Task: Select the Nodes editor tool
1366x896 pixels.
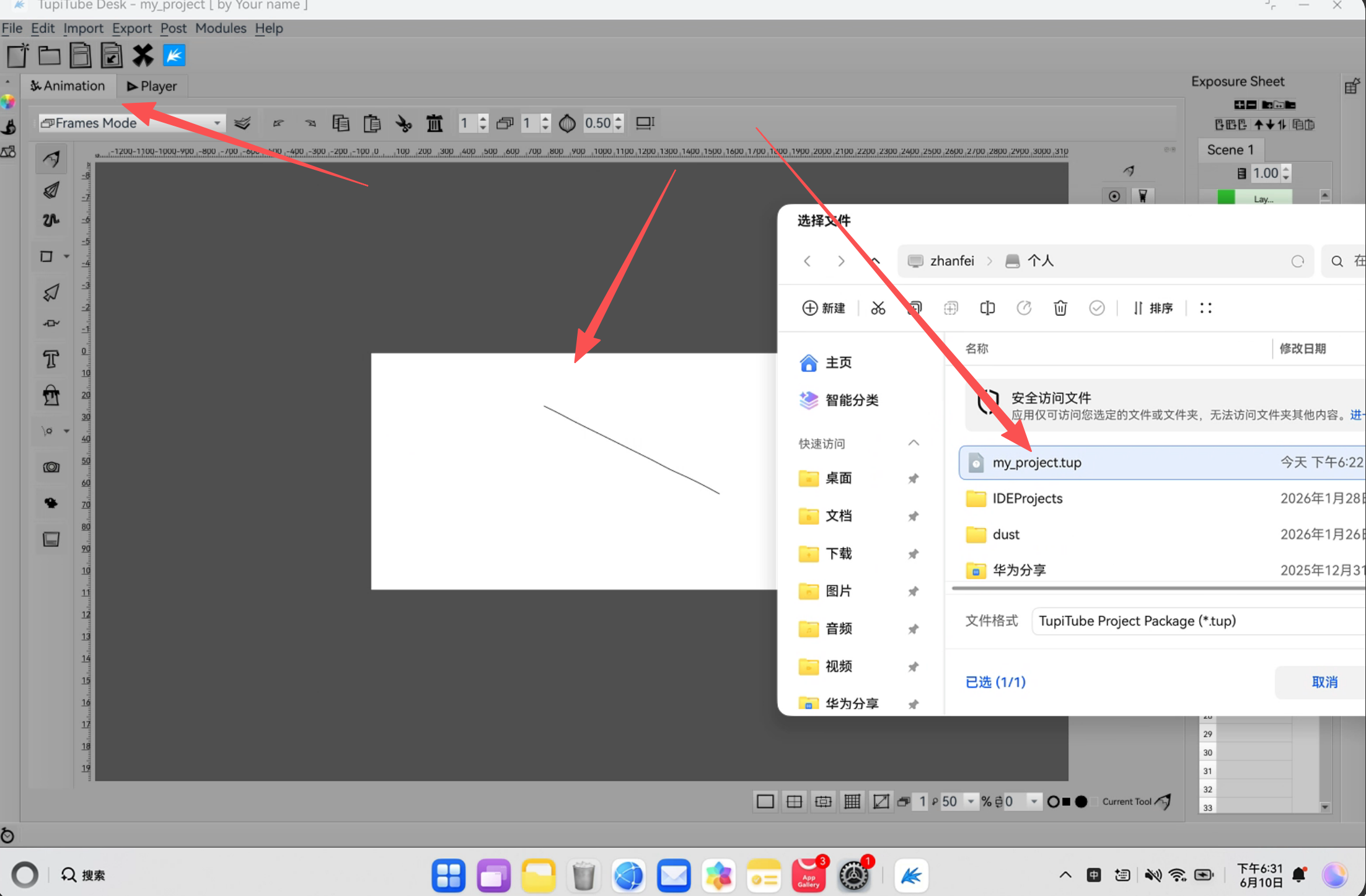Action: (x=51, y=323)
